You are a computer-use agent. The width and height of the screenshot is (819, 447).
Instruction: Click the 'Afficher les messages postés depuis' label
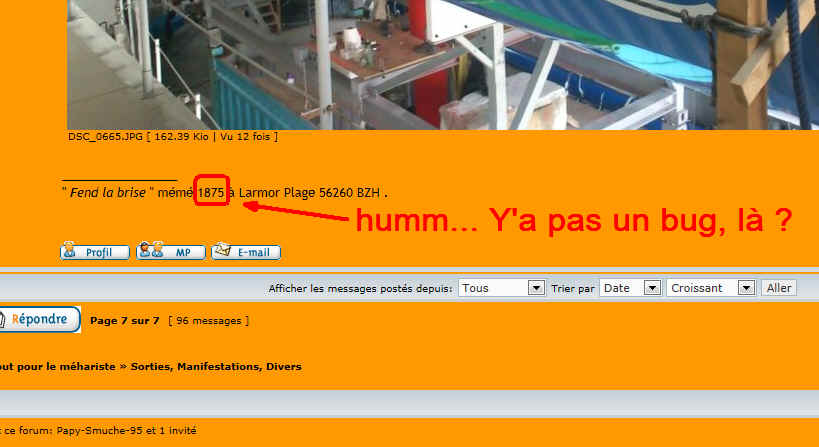[360, 288]
